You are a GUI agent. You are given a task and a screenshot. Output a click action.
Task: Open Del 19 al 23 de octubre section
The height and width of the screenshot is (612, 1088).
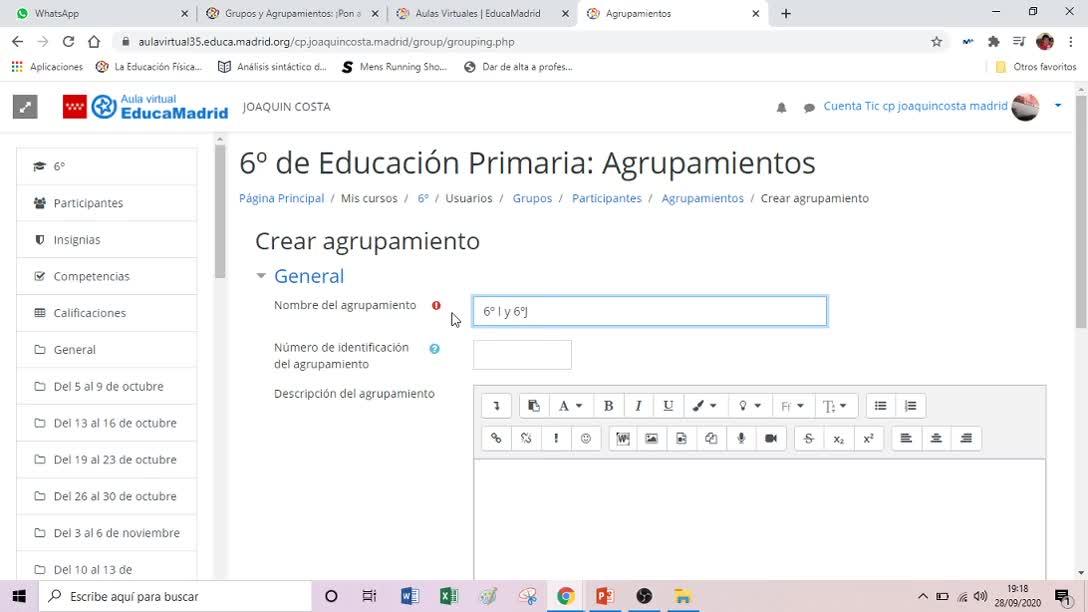click(106, 459)
